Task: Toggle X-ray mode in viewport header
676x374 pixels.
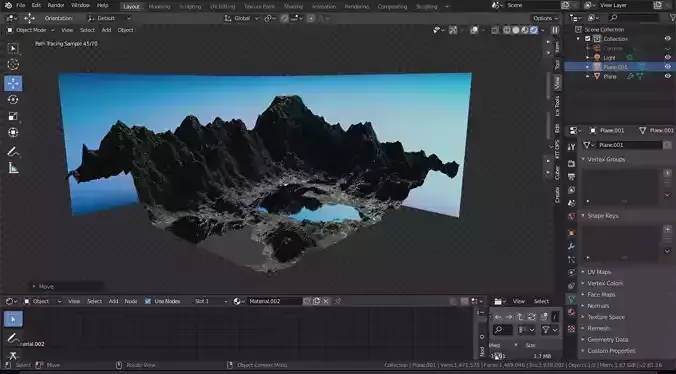Action: (x=495, y=30)
